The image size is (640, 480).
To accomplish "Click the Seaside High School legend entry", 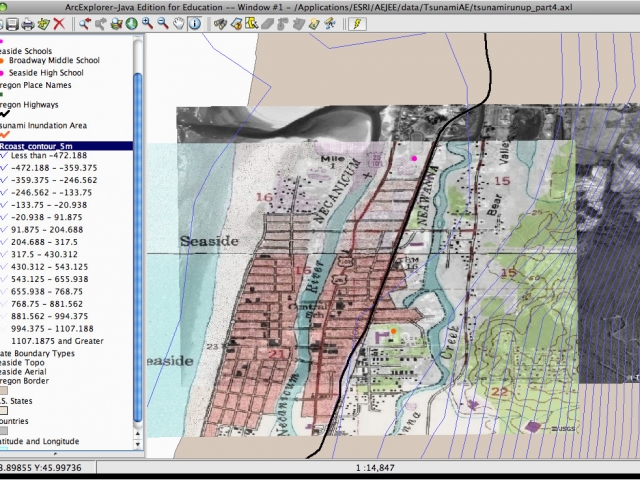I will (46, 73).
